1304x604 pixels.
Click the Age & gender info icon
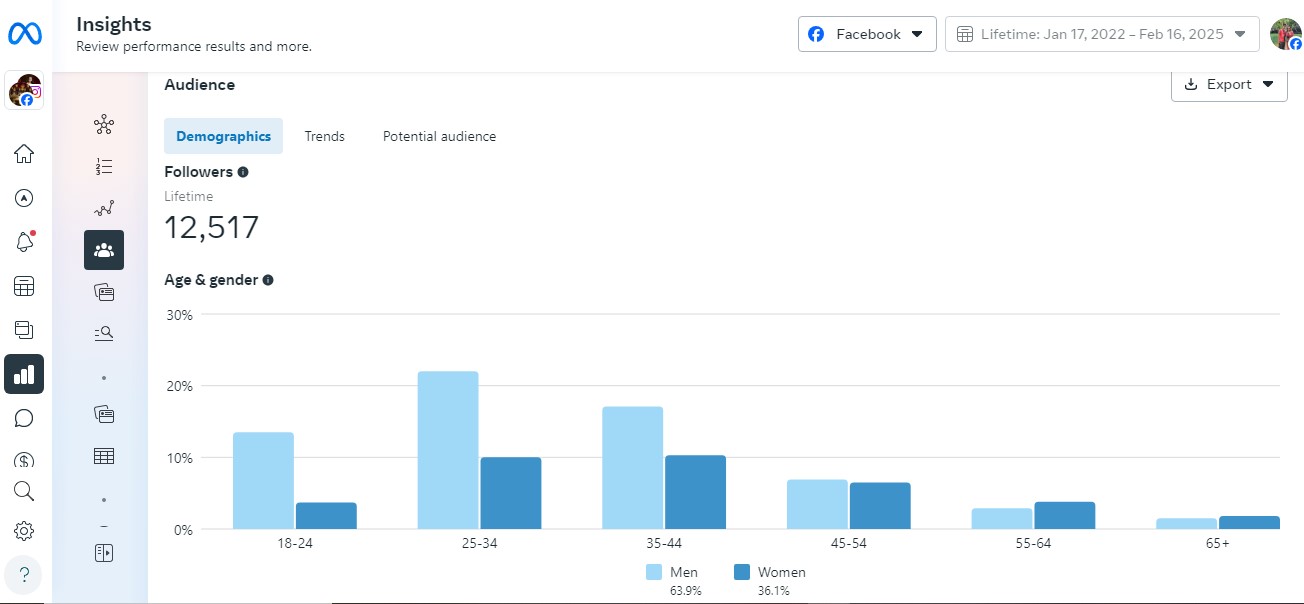point(268,280)
